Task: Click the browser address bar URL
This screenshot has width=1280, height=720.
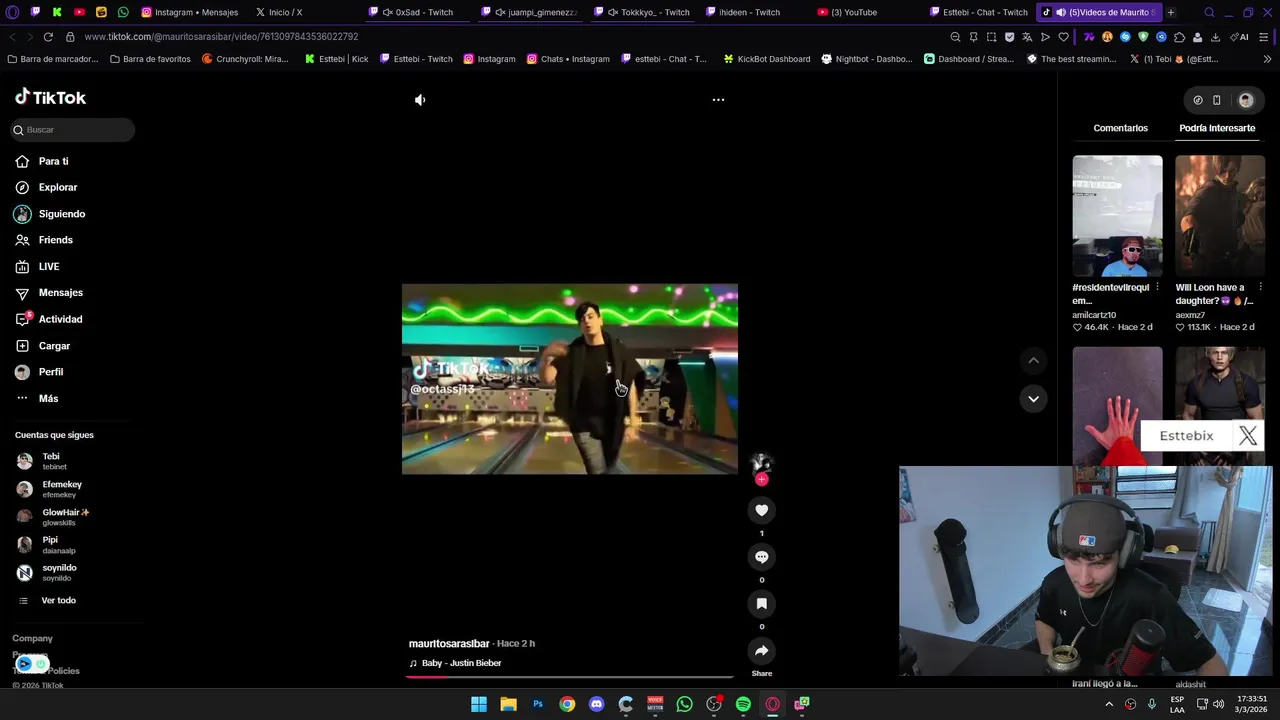Action: pyautogui.click(x=222, y=37)
